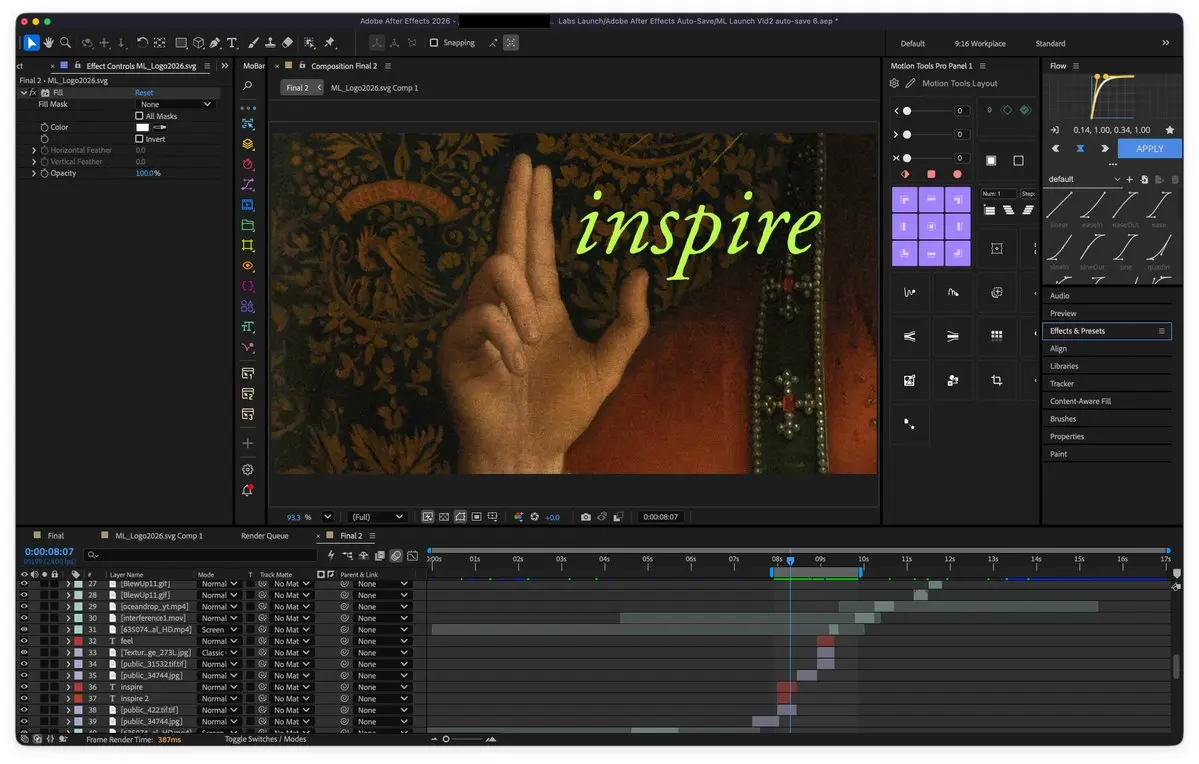This screenshot has height=764, width=1199.
Task: Select the Zoom magnifier tool
Action: [66, 43]
